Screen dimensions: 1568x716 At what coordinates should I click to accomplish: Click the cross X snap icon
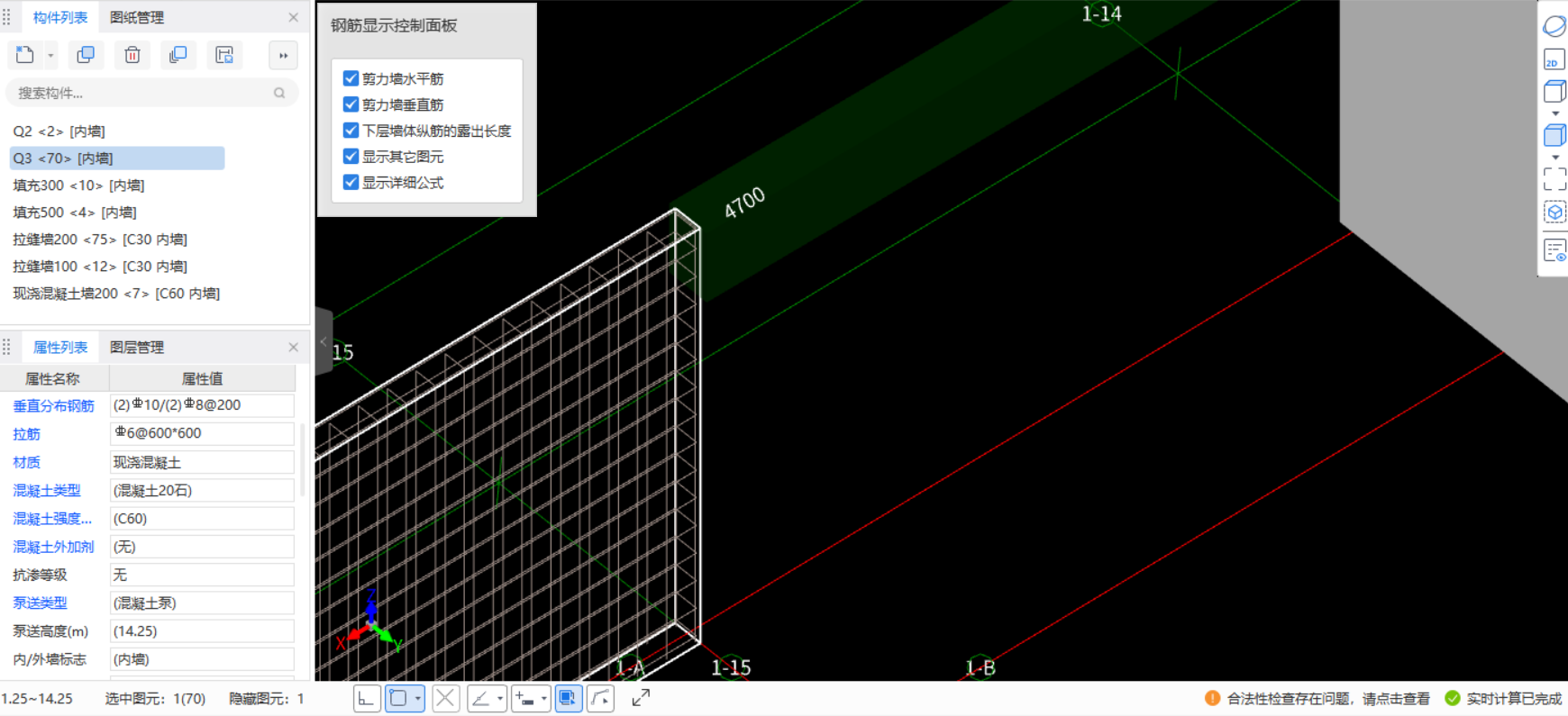click(445, 698)
